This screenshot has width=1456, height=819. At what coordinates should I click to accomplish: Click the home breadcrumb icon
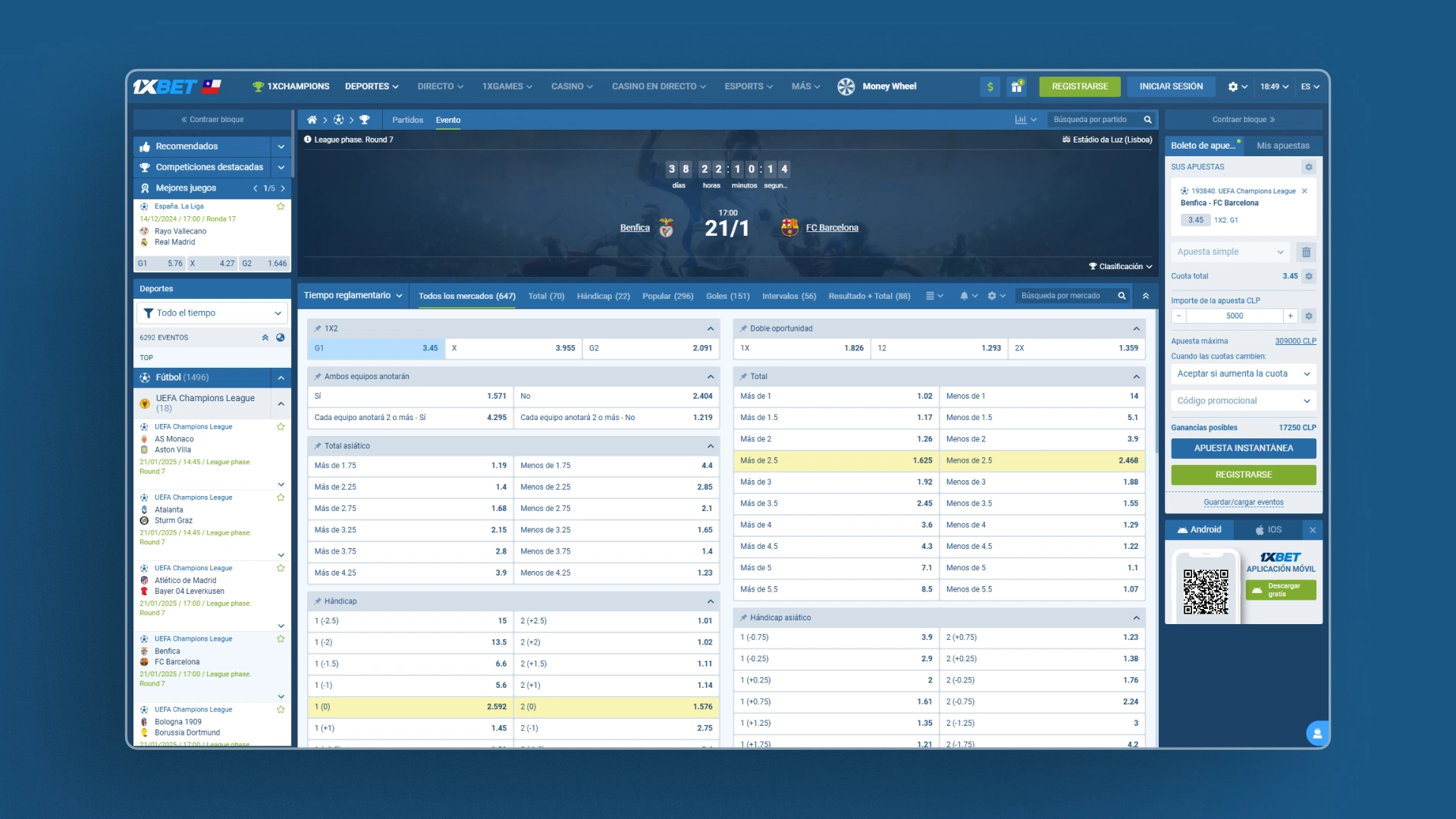pyautogui.click(x=312, y=120)
